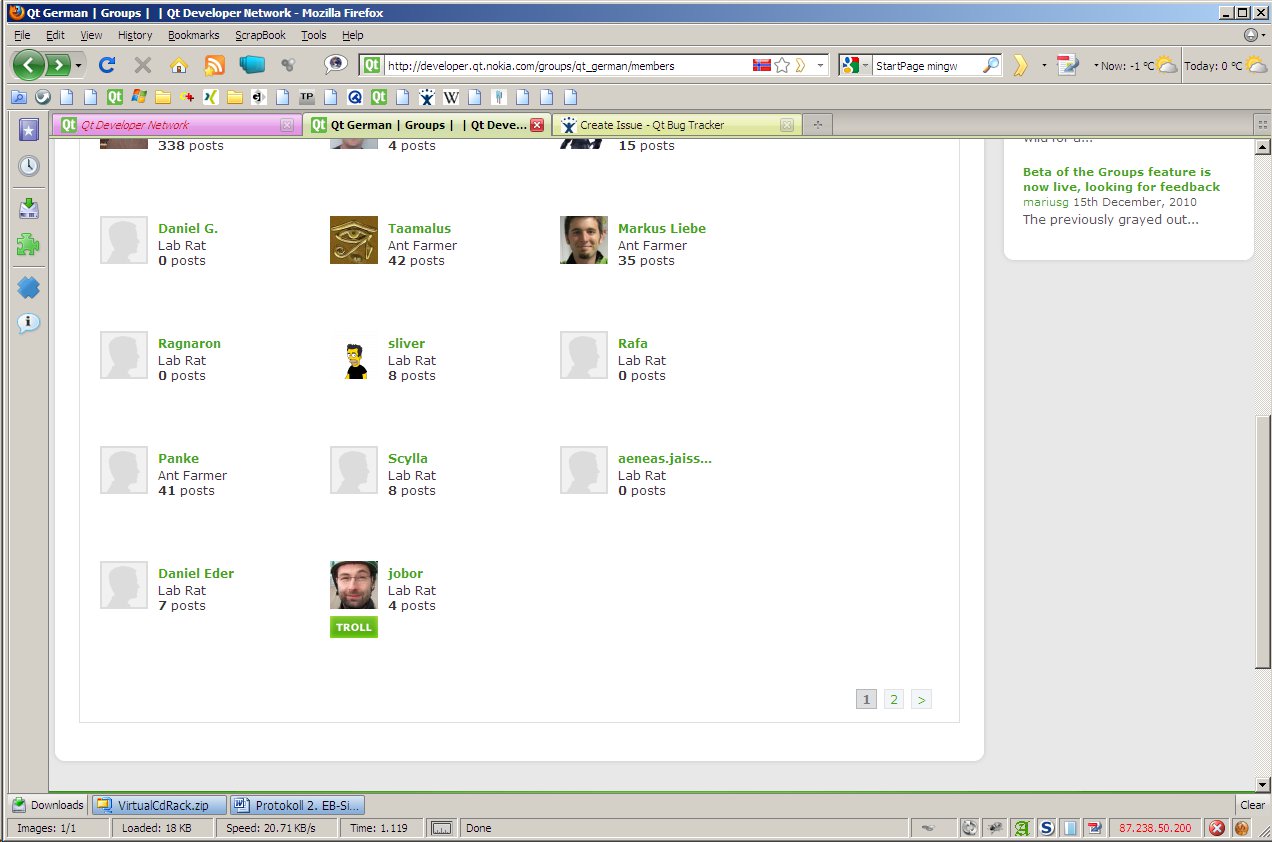Go to page 2 of members
This screenshot has width=1272, height=842.
pyautogui.click(x=893, y=699)
